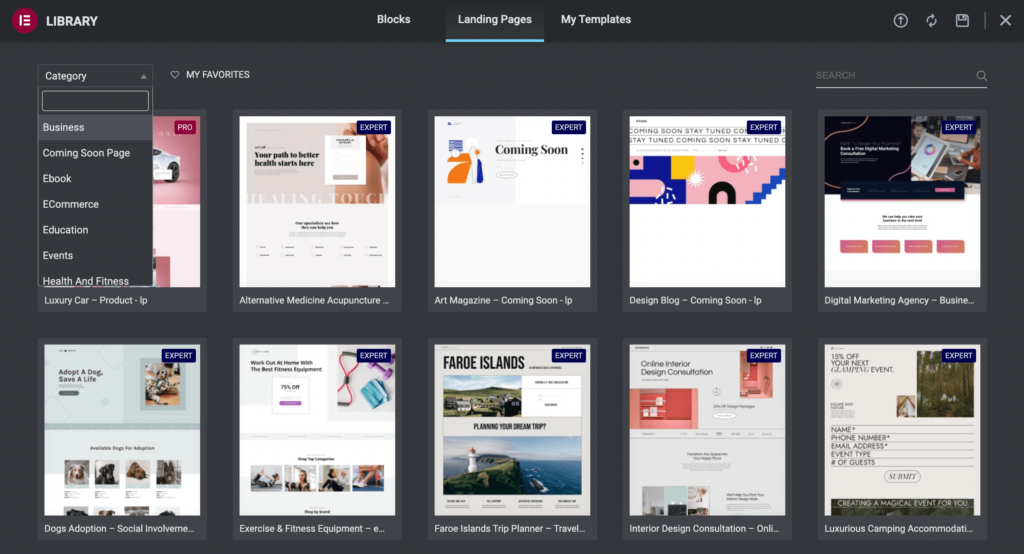Click PRO badge on Luxury Car template
This screenshot has width=1024, height=554.
coord(185,127)
